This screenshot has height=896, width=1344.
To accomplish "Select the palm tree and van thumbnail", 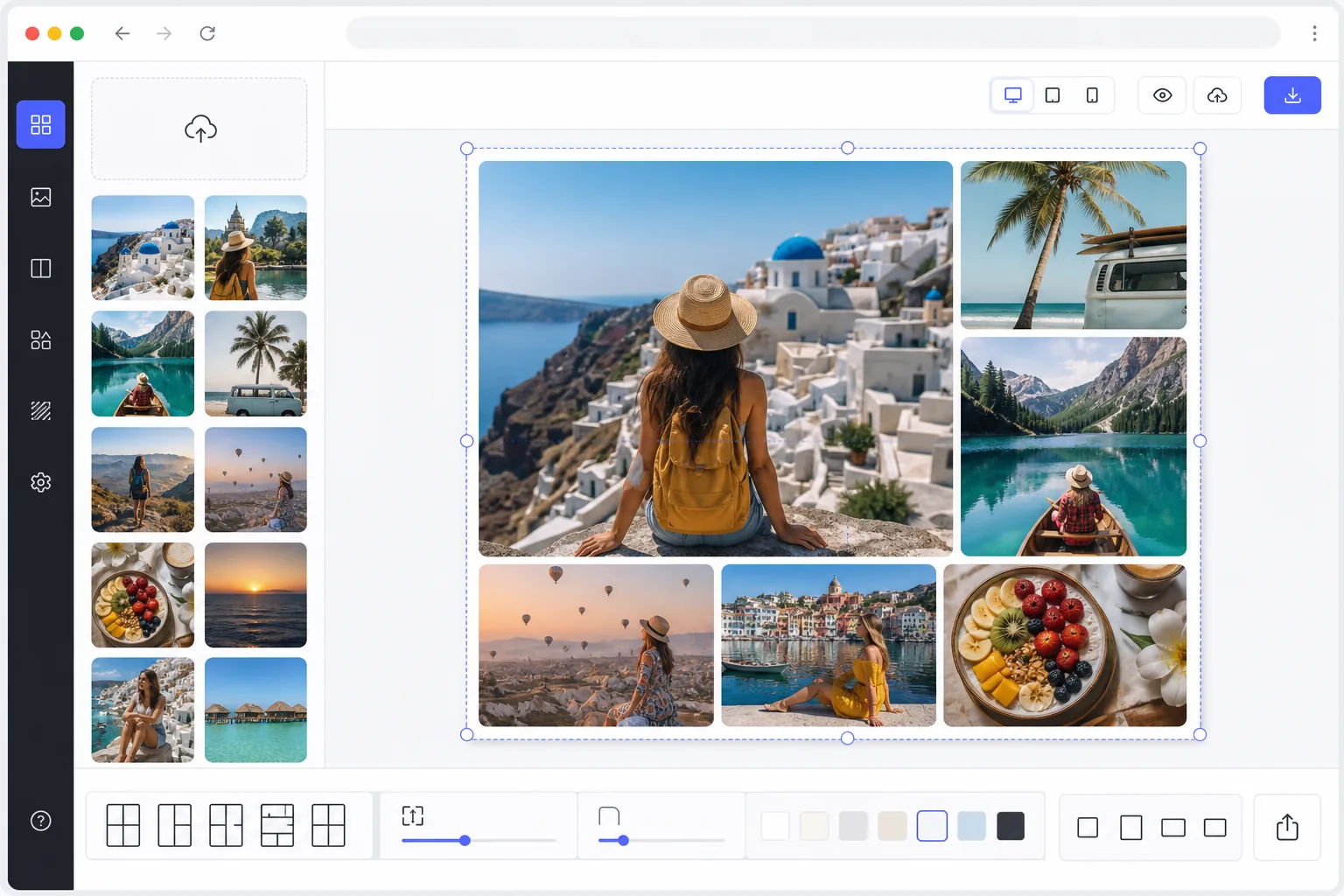I will (x=255, y=363).
